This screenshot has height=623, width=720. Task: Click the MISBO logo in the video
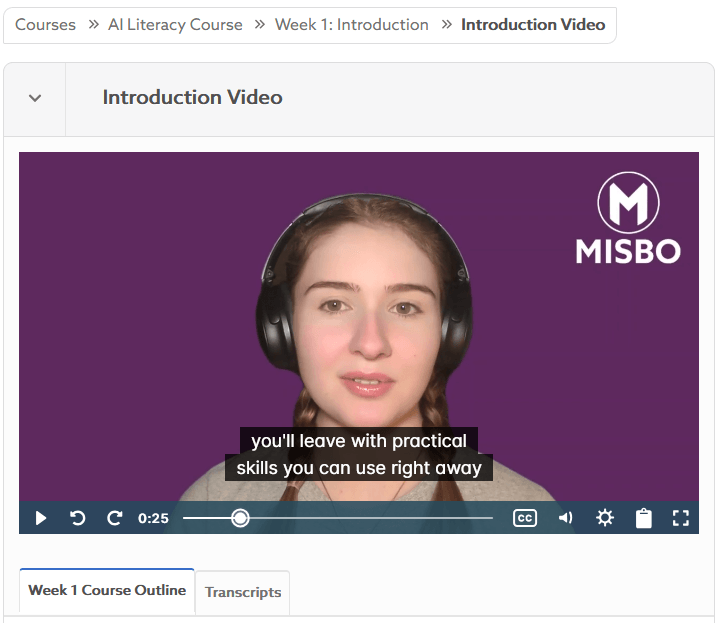click(628, 218)
